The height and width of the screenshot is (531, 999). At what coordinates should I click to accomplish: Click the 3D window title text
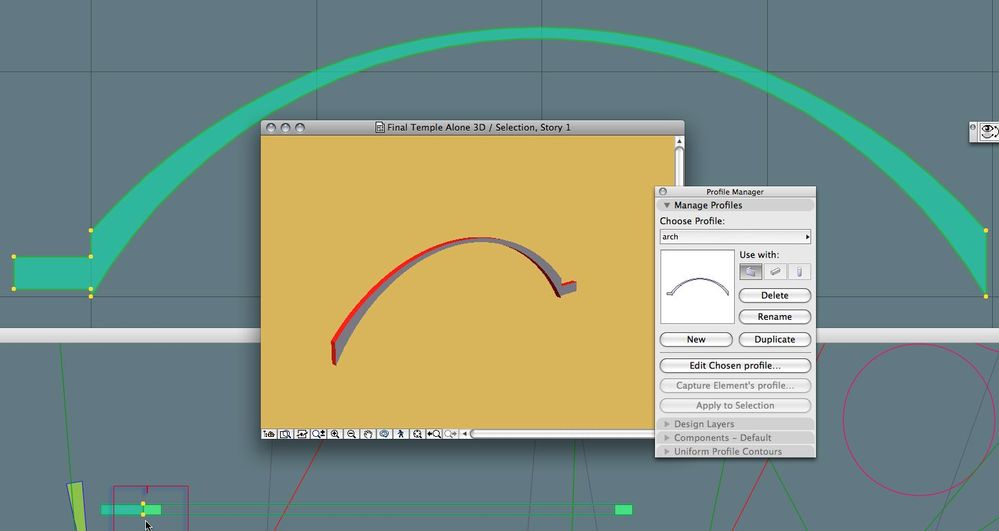point(478,127)
